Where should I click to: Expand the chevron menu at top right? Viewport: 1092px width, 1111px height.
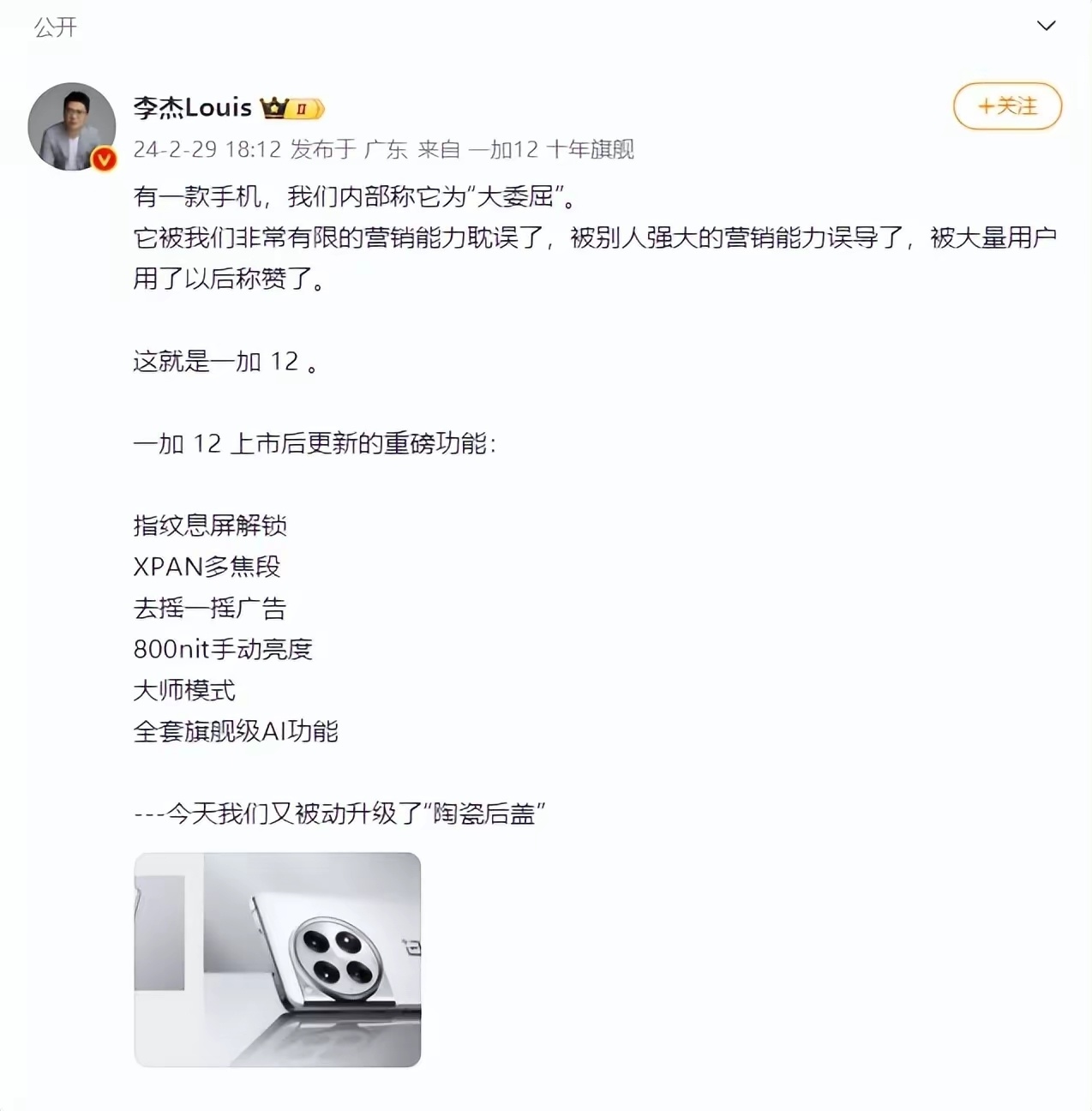click(1046, 26)
